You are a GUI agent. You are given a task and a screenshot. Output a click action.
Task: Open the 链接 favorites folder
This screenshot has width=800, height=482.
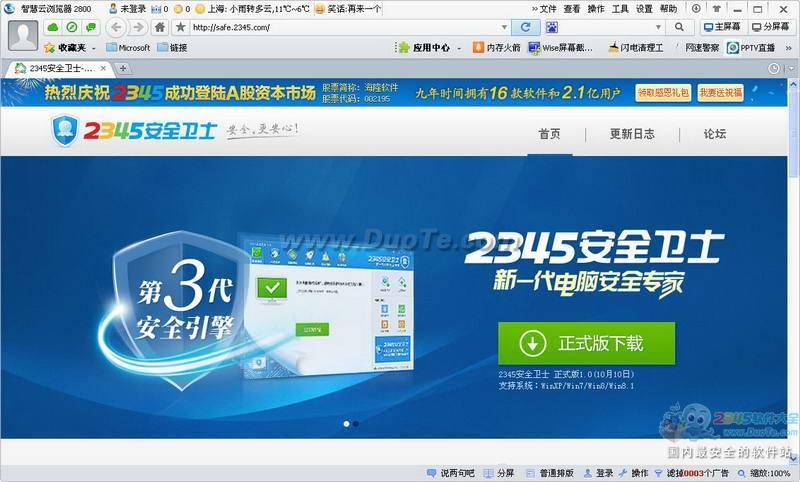point(172,47)
